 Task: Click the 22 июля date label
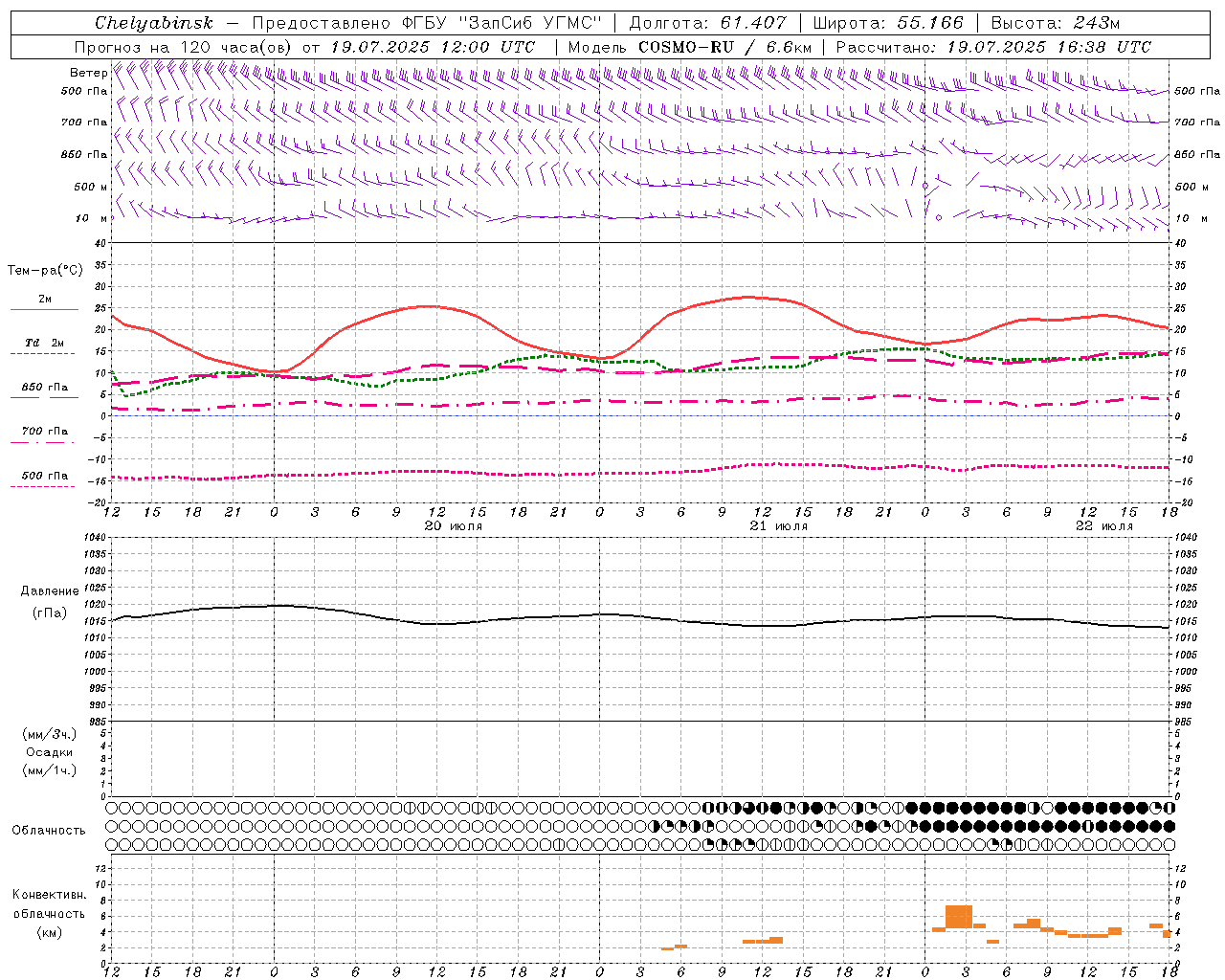tap(1103, 526)
